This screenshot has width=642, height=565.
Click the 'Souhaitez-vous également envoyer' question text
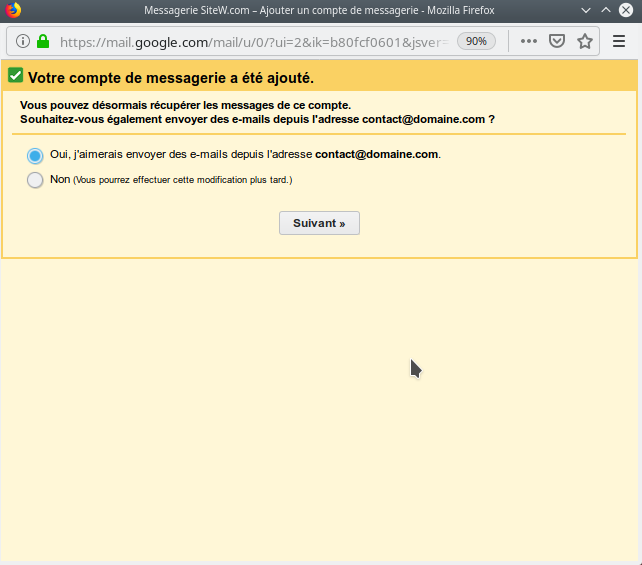[x=257, y=119]
